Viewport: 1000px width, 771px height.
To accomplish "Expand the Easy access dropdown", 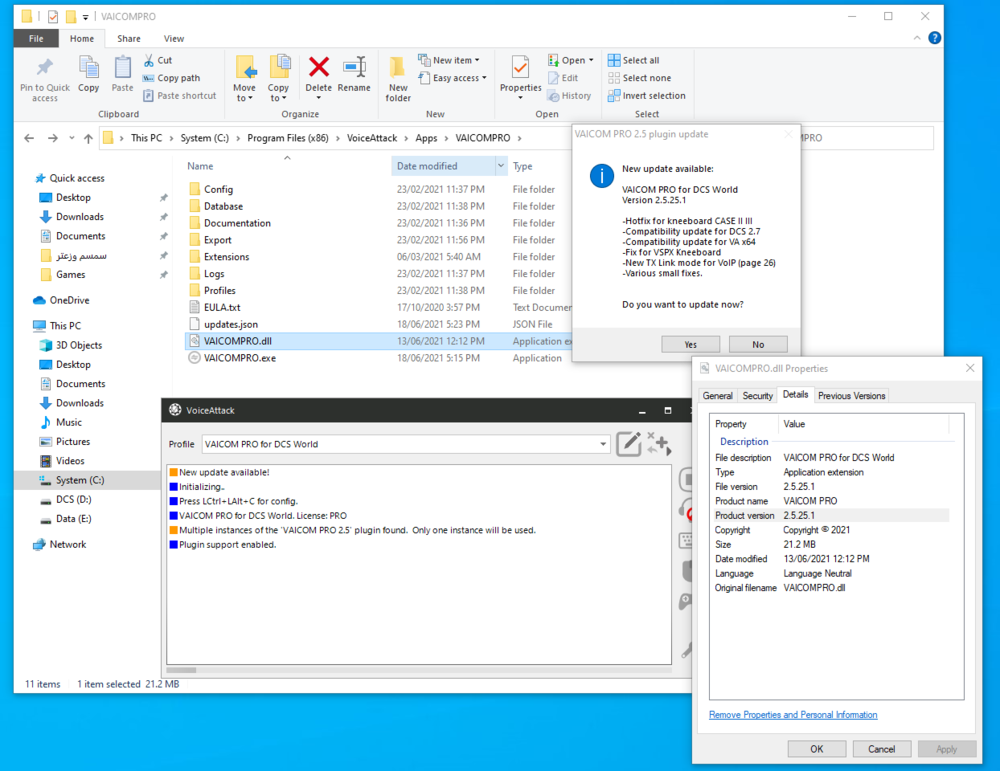I will [484, 78].
